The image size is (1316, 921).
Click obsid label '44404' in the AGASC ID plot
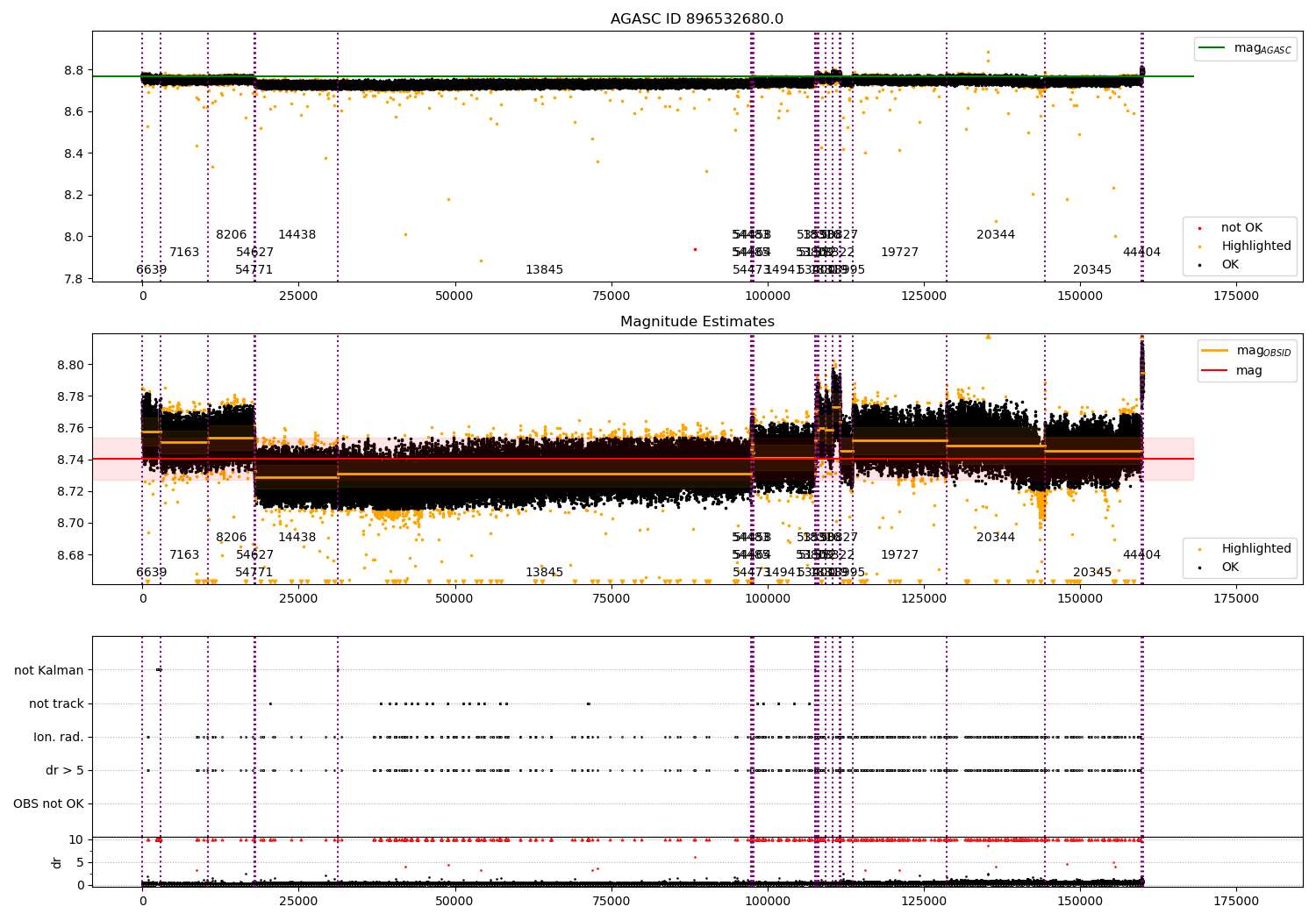point(1141,253)
